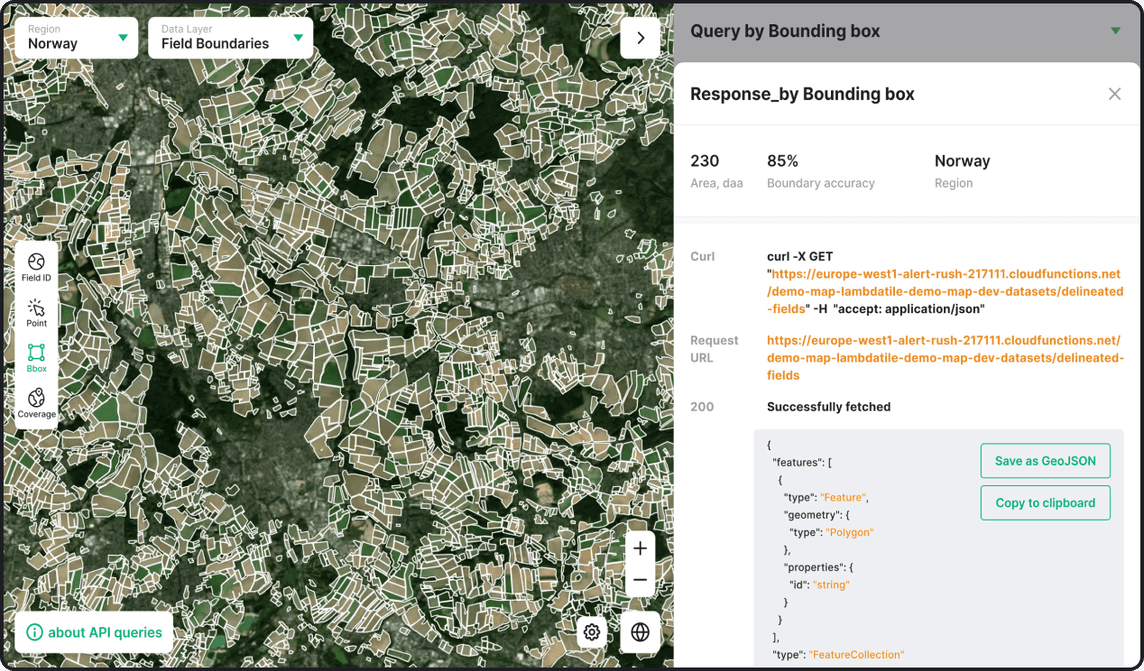The width and height of the screenshot is (1144, 671).
Task: Select the Field ID query tool
Action: coord(36,267)
